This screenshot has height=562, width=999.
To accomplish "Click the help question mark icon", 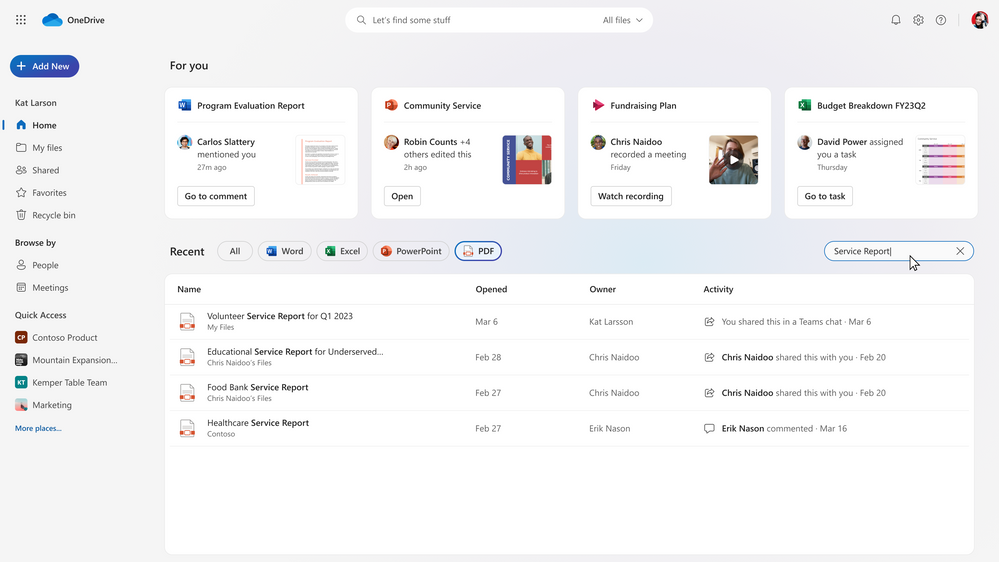I will click(x=941, y=20).
